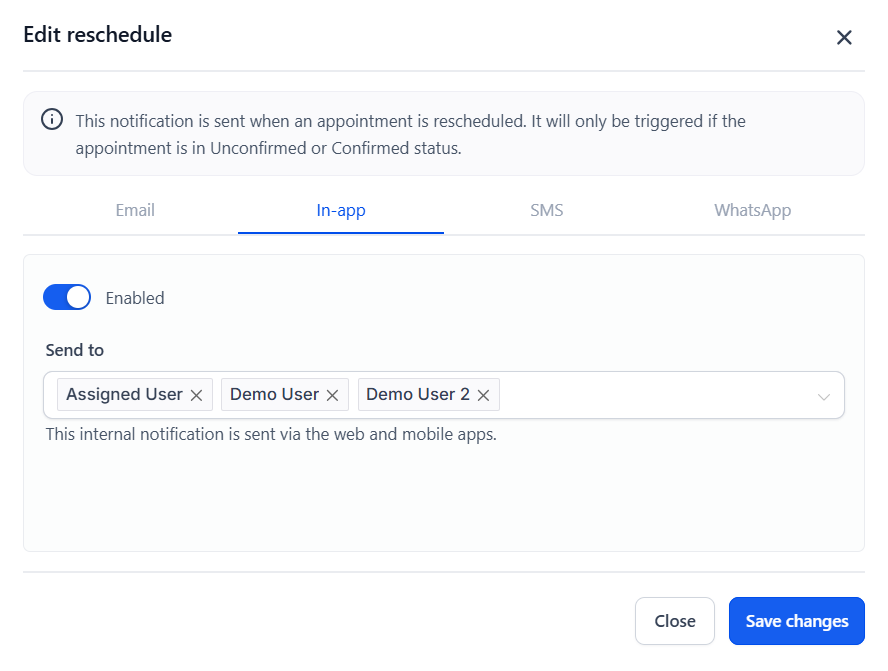The width and height of the screenshot is (888, 671).
Task: Remove Assigned User from recipients
Action: [197, 395]
